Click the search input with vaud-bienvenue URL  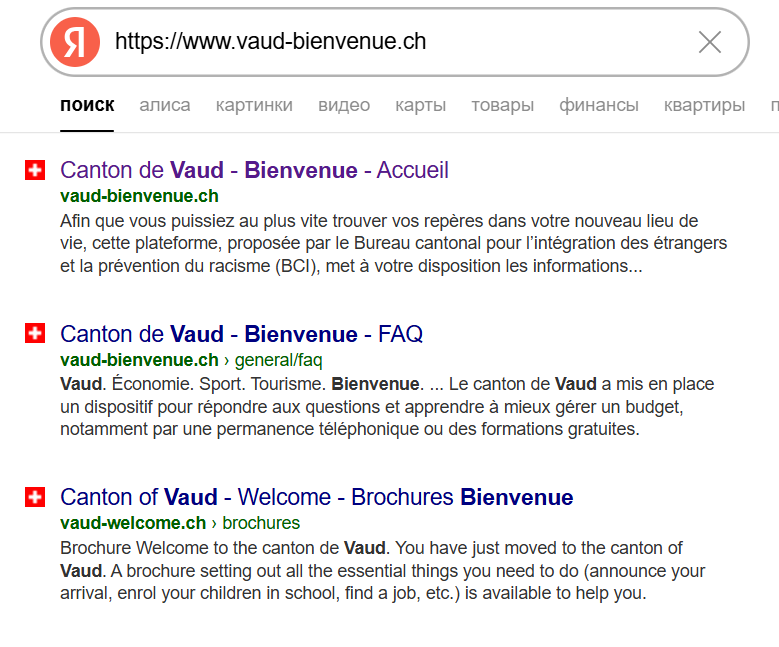400,42
